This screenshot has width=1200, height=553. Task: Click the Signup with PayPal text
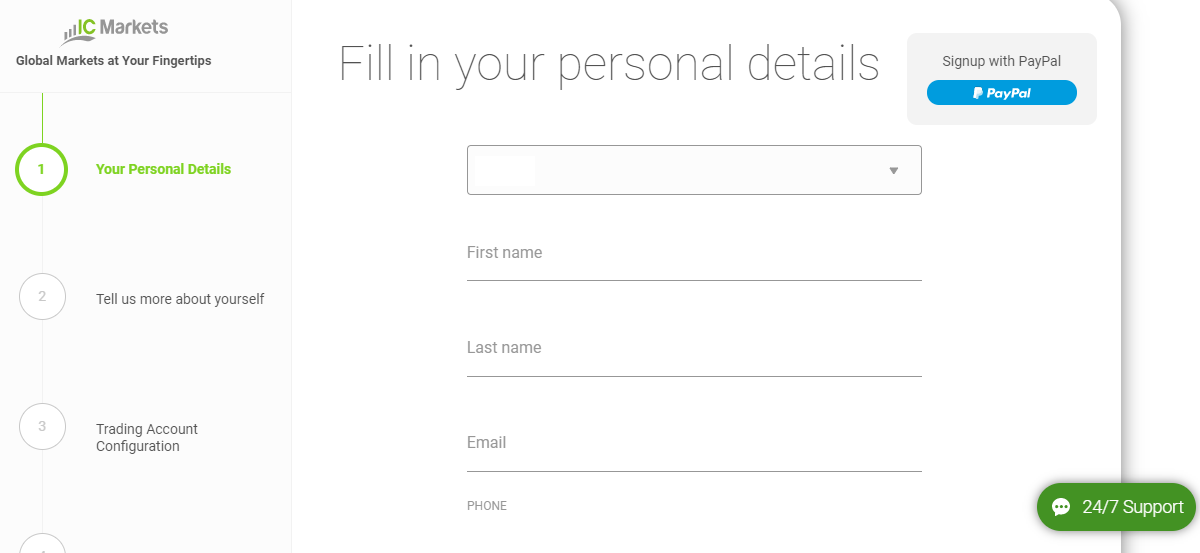pyautogui.click(x=1001, y=61)
